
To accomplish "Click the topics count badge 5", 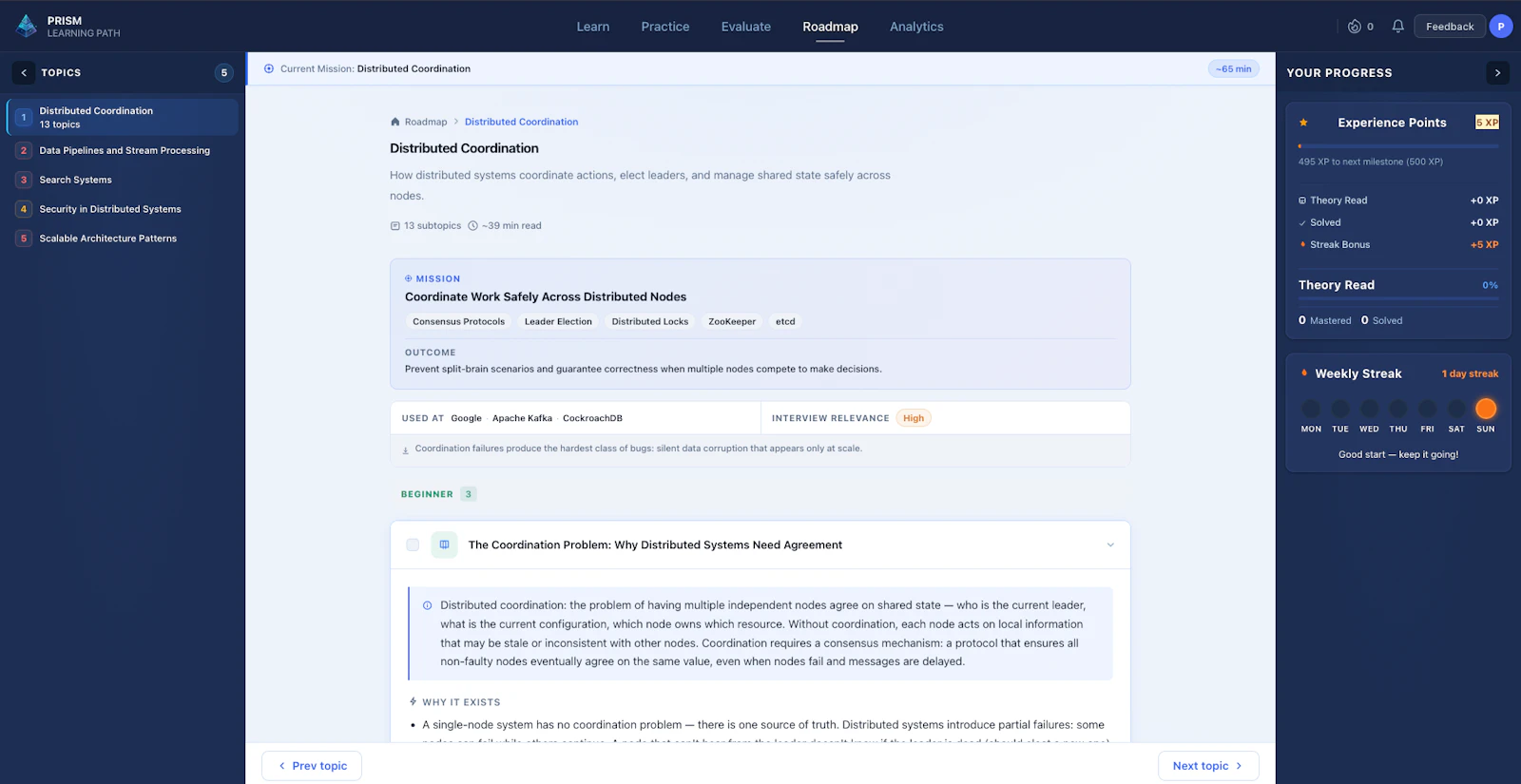I will [224, 72].
